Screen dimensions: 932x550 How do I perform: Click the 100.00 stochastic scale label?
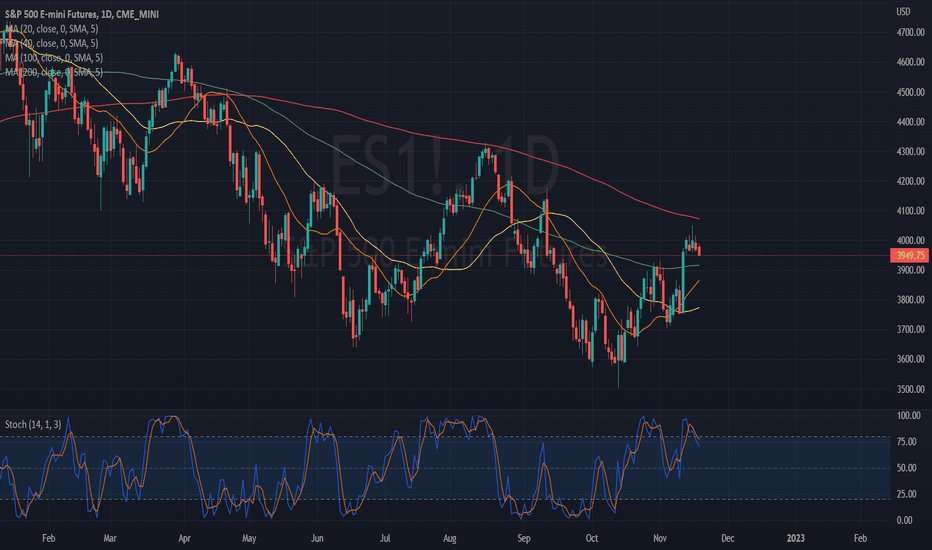(x=908, y=416)
